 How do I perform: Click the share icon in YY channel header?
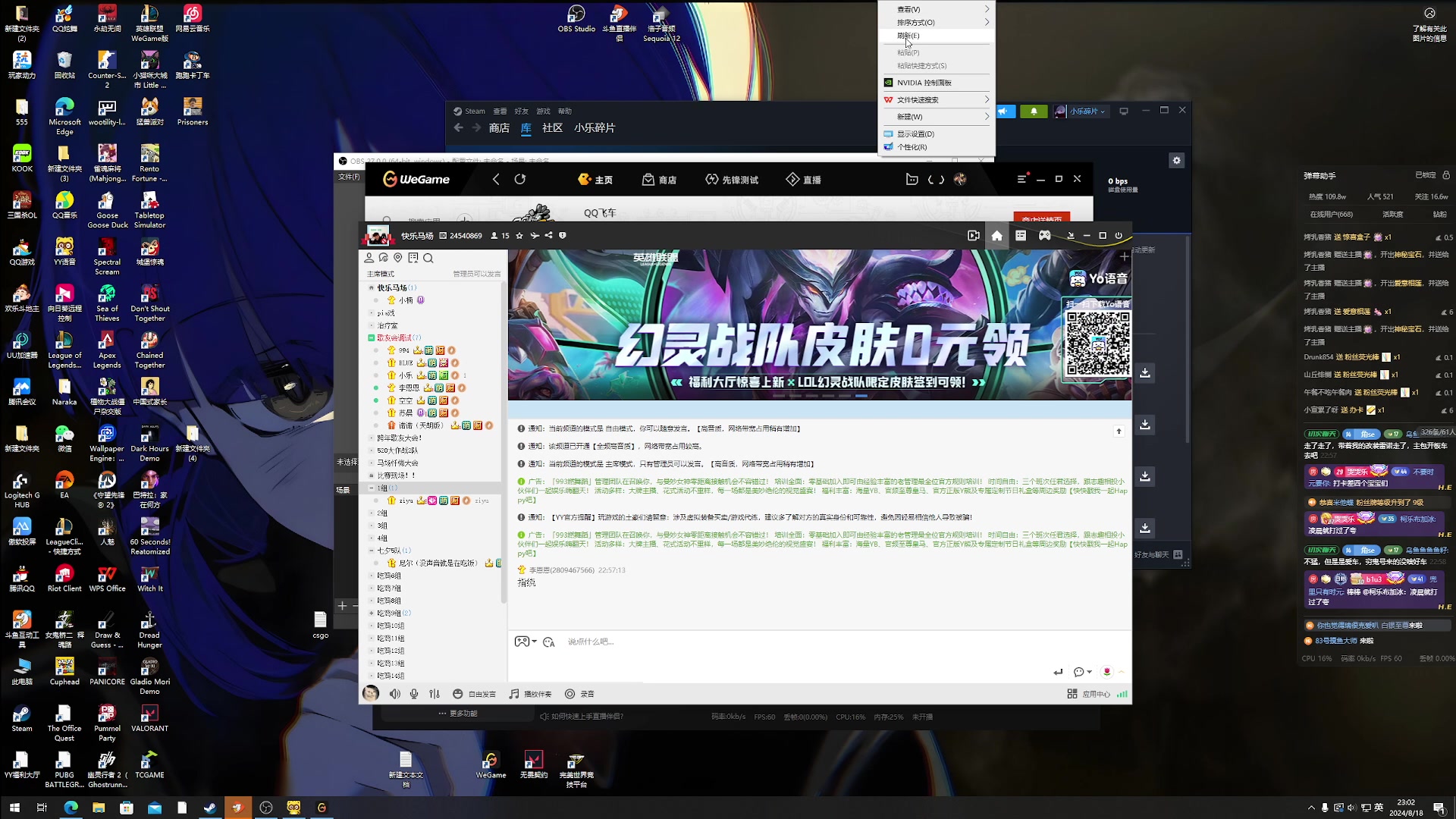click(548, 236)
